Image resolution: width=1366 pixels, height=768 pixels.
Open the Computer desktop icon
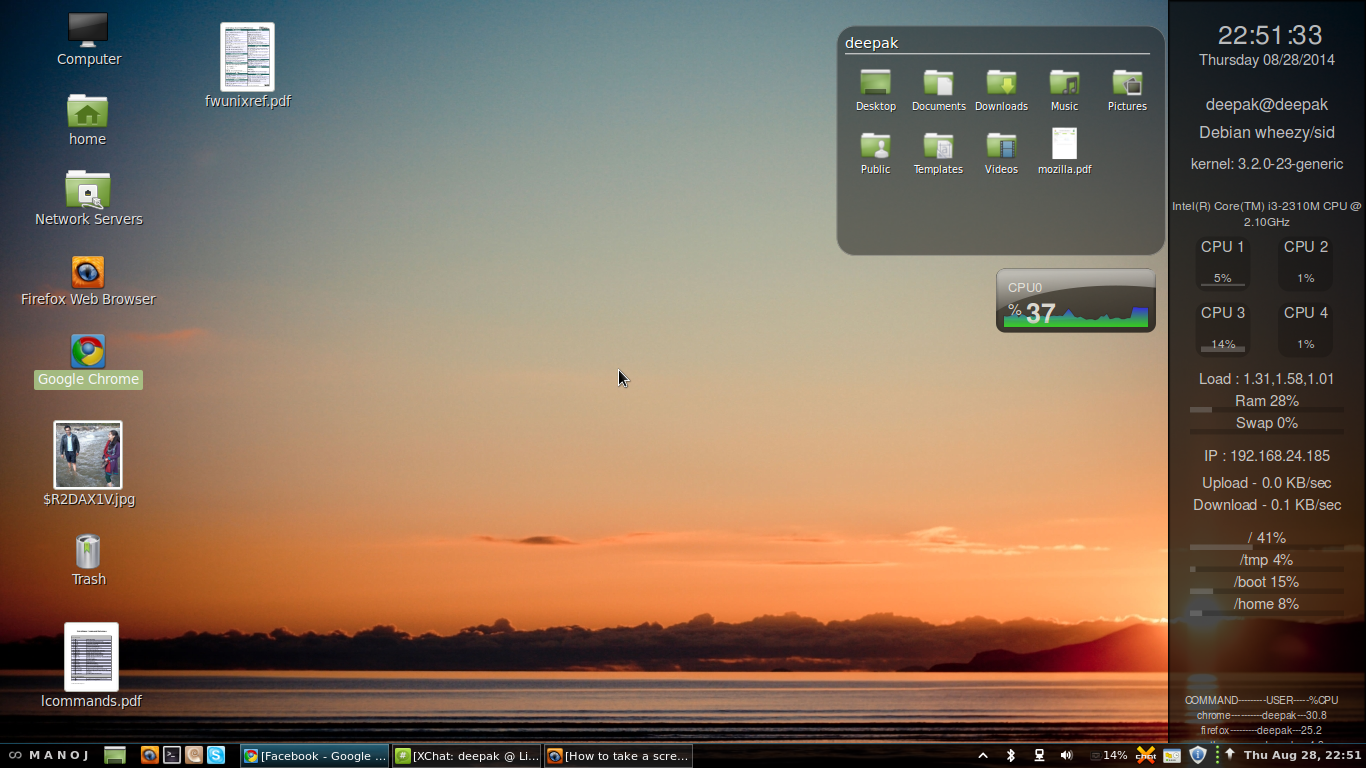pos(88,40)
